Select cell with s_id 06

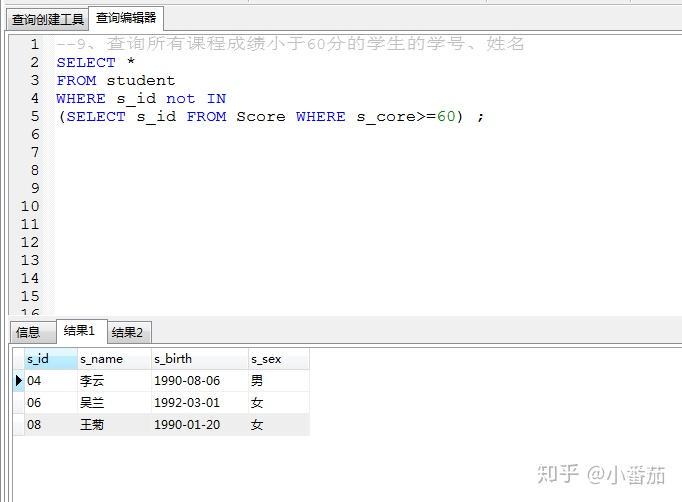coord(50,402)
